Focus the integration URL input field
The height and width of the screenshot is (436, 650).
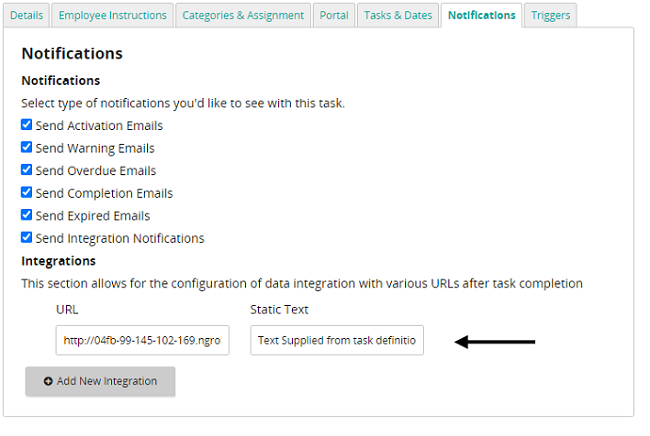[143, 340]
